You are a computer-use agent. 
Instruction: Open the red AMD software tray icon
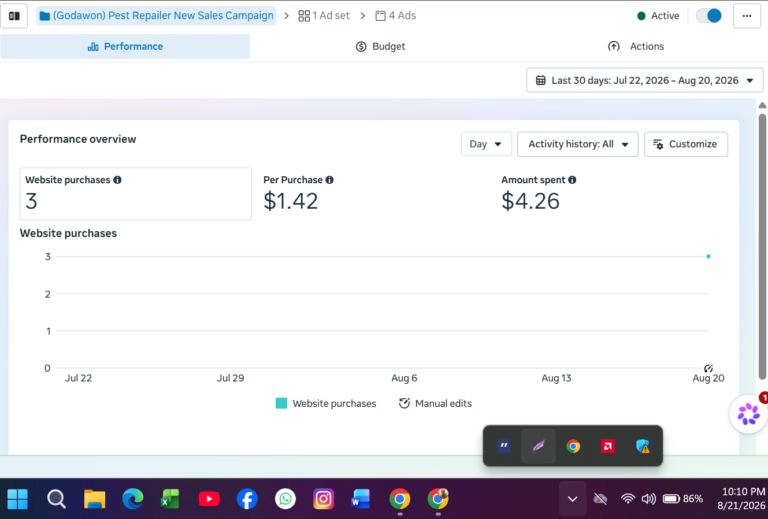(x=608, y=446)
